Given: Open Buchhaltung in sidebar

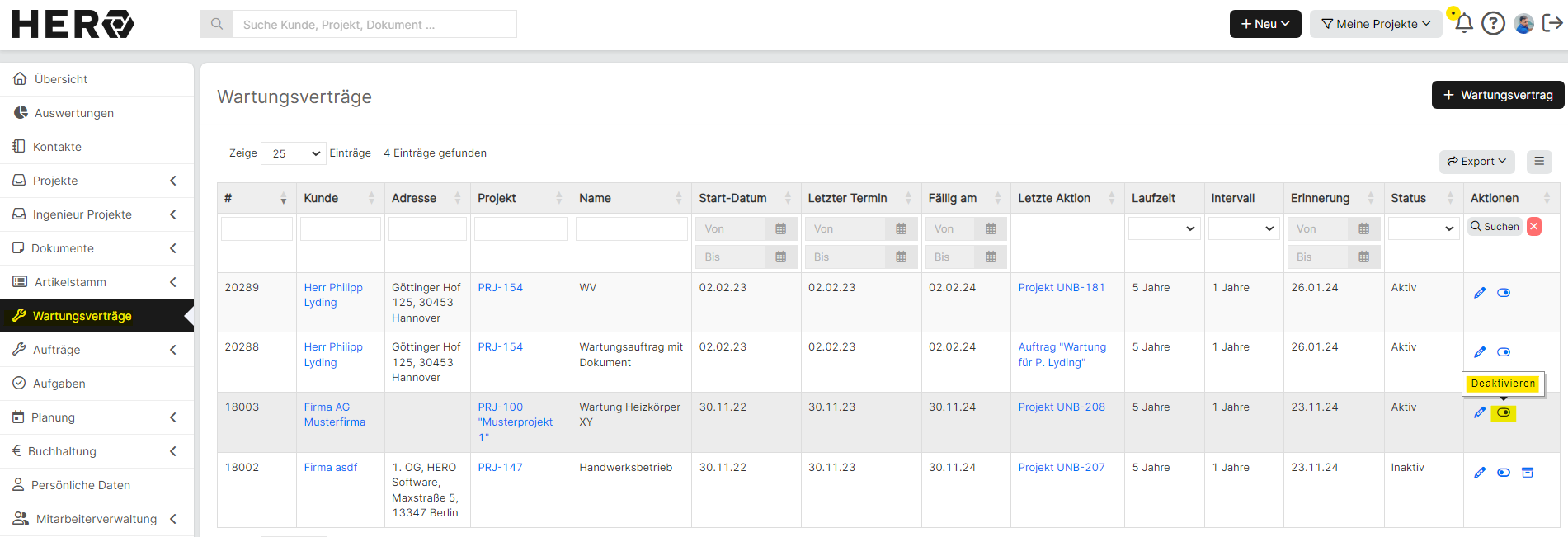Looking at the screenshot, I should (x=97, y=451).
